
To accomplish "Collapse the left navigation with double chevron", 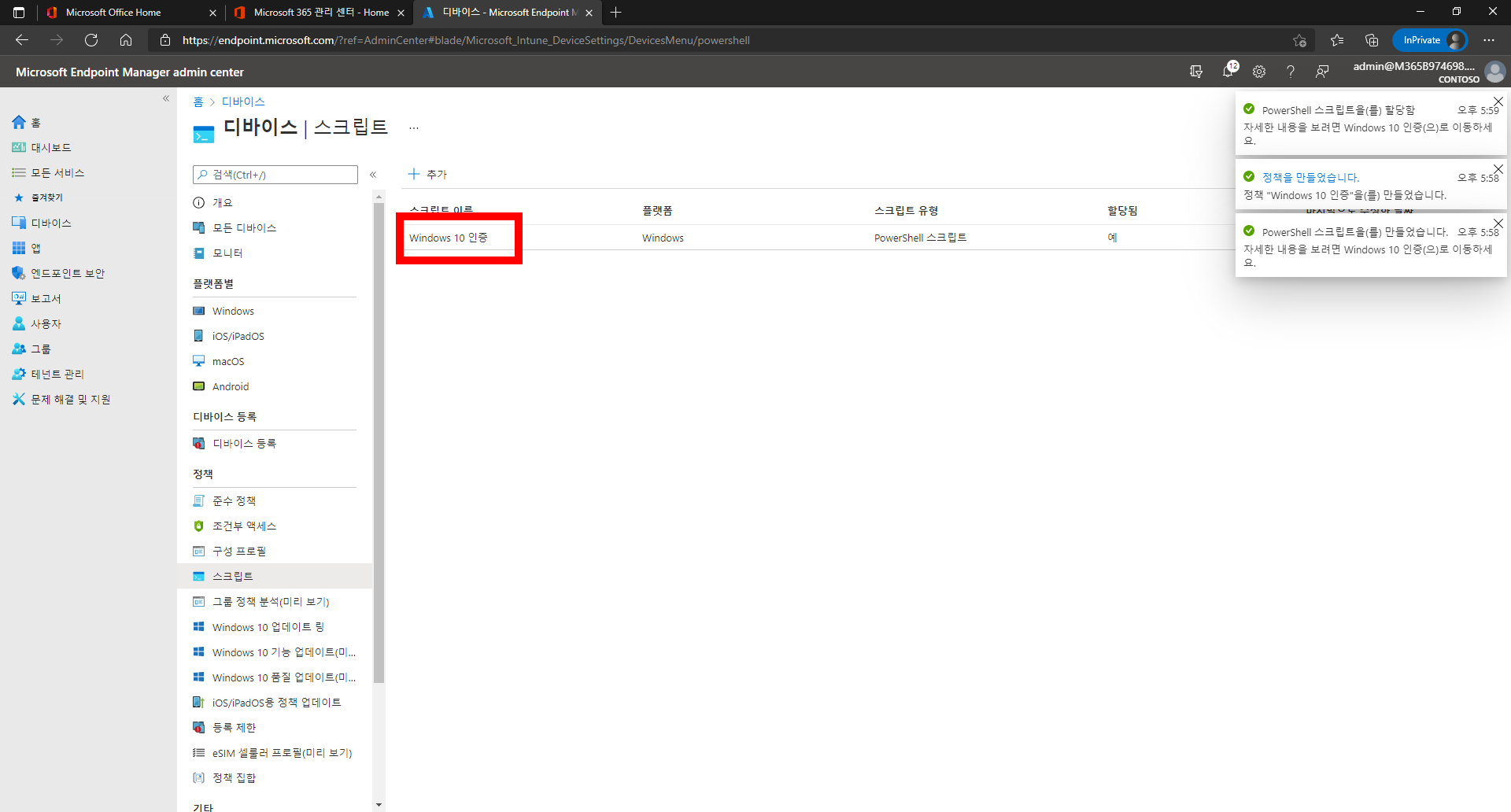I will [x=166, y=98].
